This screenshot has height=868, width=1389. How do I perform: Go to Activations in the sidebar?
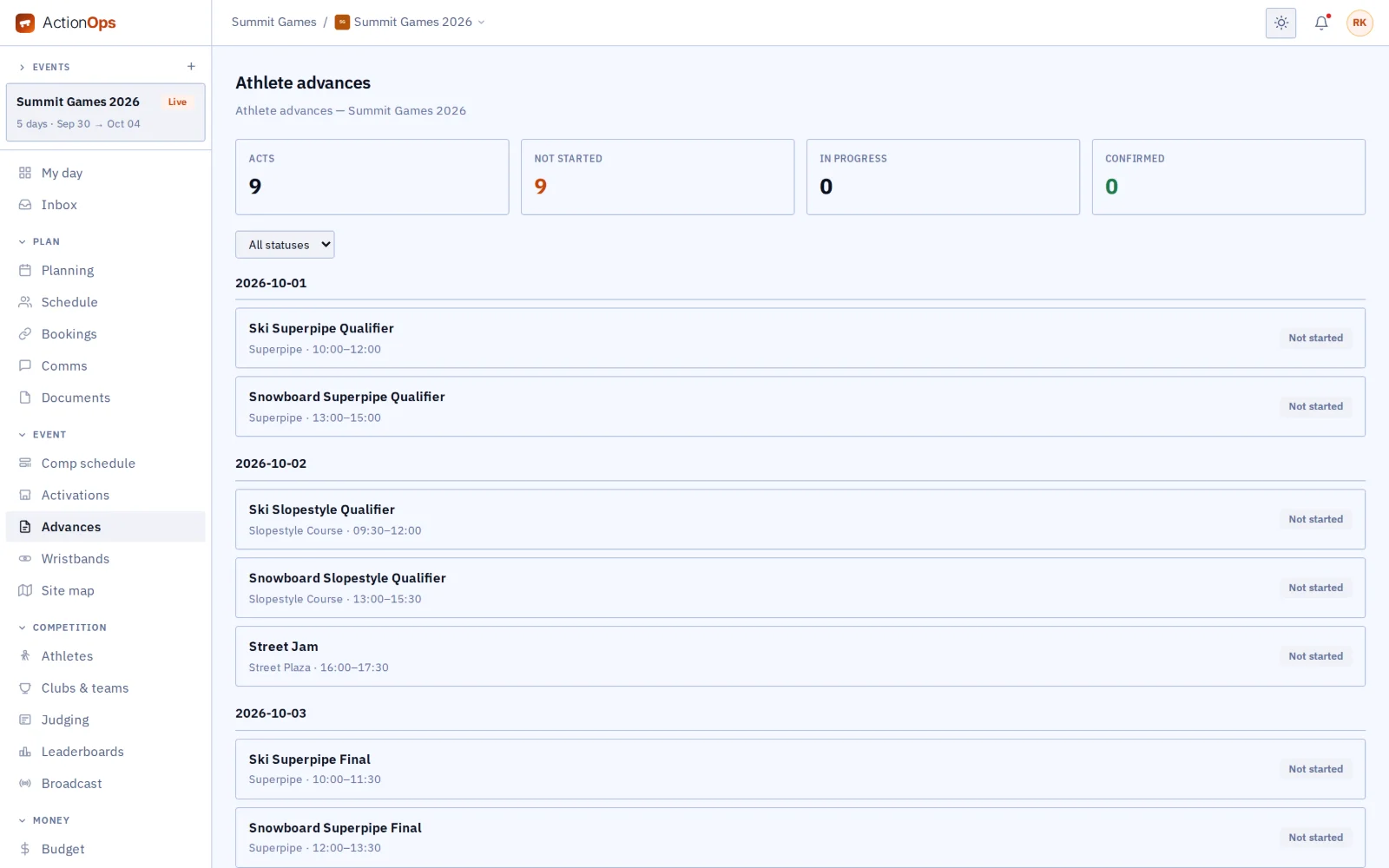(x=105, y=495)
